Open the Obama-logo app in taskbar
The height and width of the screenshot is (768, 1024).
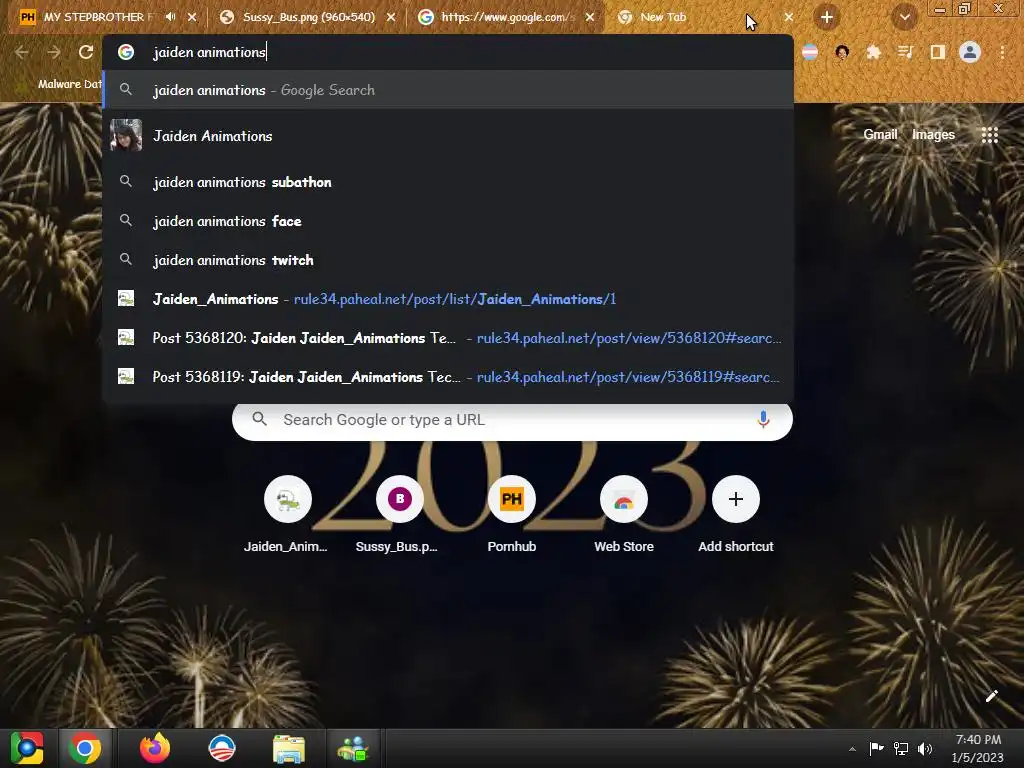point(222,748)
